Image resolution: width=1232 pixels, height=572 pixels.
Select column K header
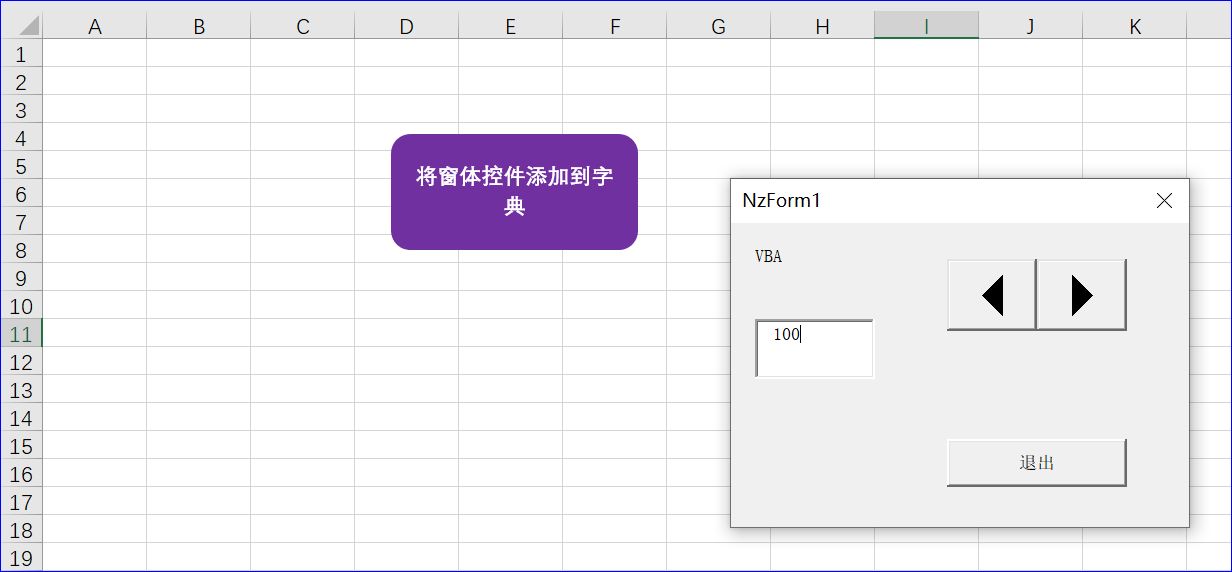1135,26
